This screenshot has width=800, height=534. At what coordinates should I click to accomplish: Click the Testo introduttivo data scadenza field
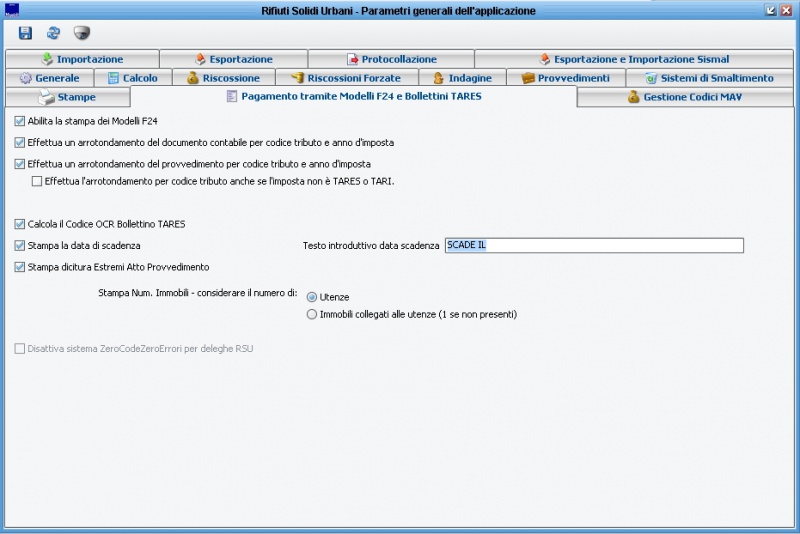(x=594, y=245)
